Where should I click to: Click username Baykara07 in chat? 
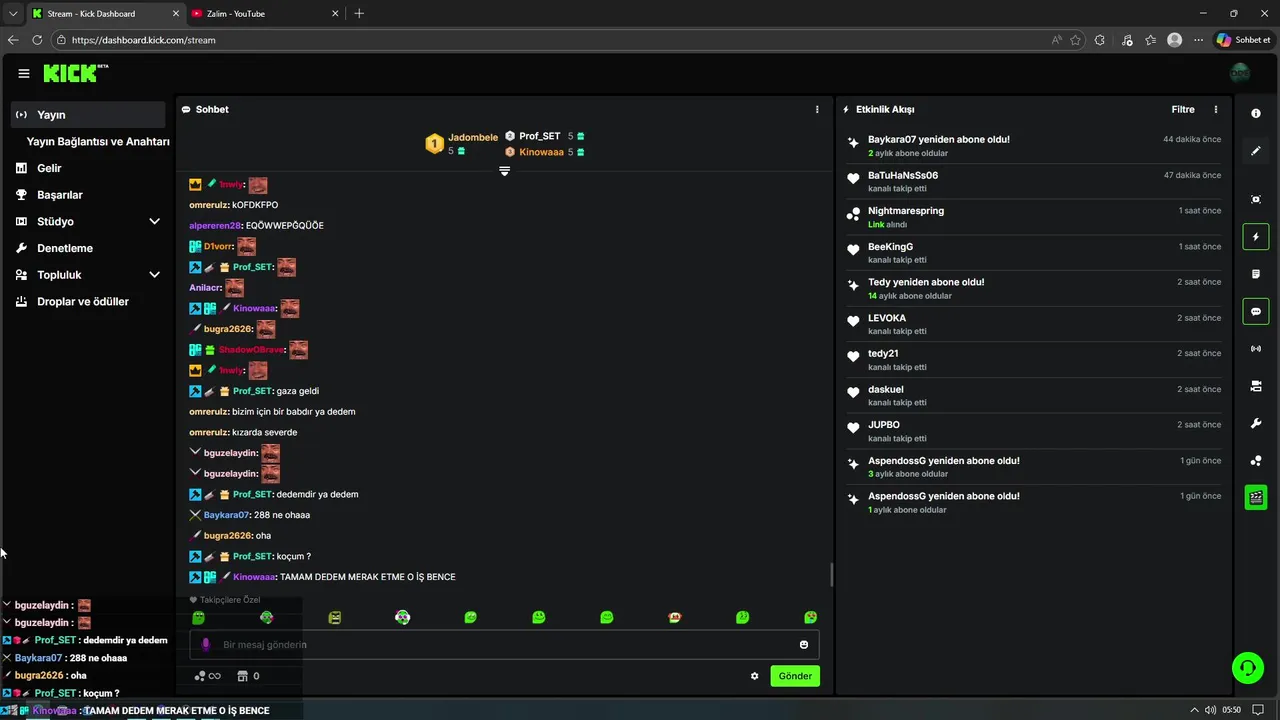226,515
